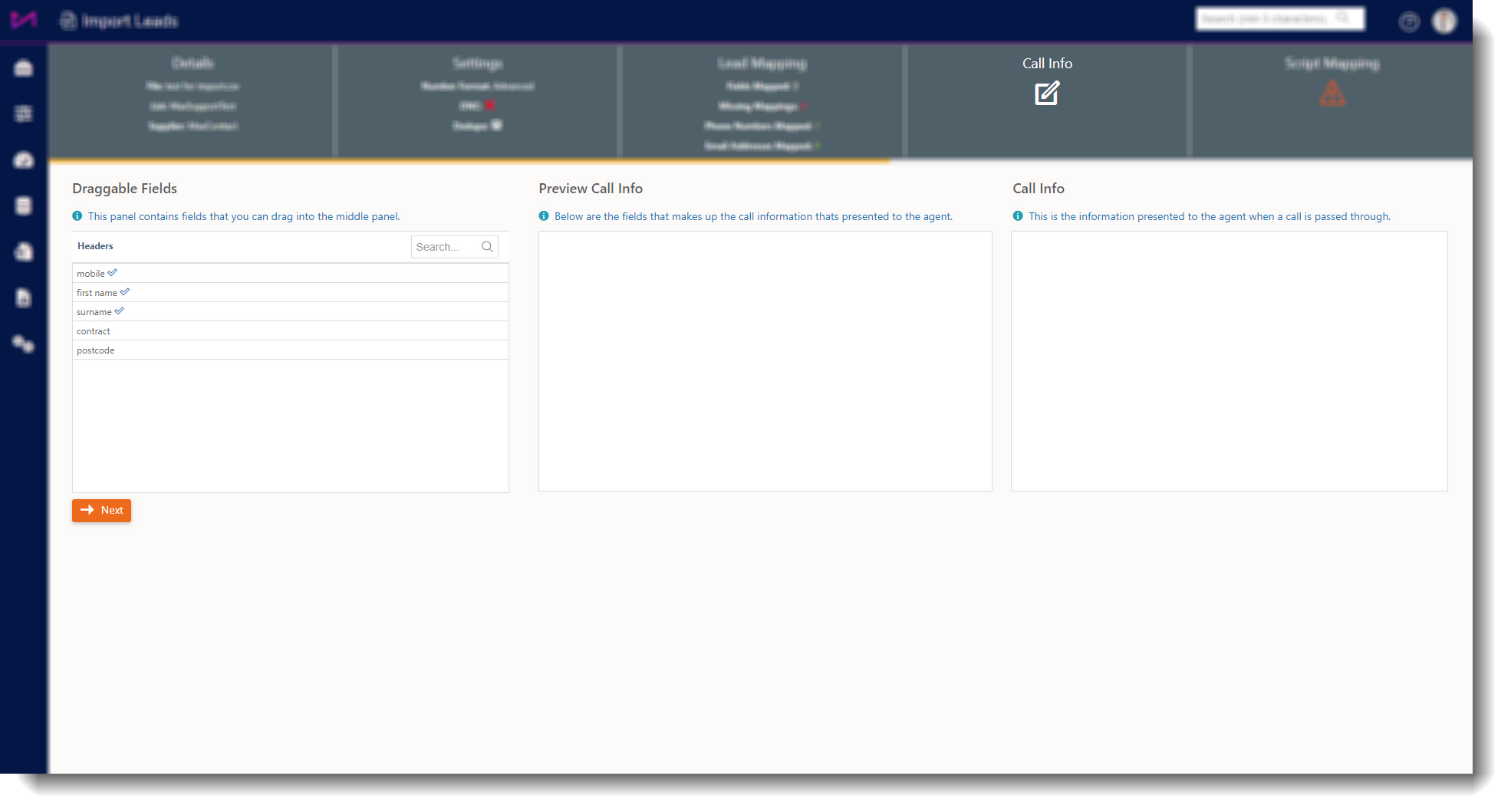This screenshot has height=812, width=1511.
Task: Select the postcode draggable field
Action: [x=290, y=350]
